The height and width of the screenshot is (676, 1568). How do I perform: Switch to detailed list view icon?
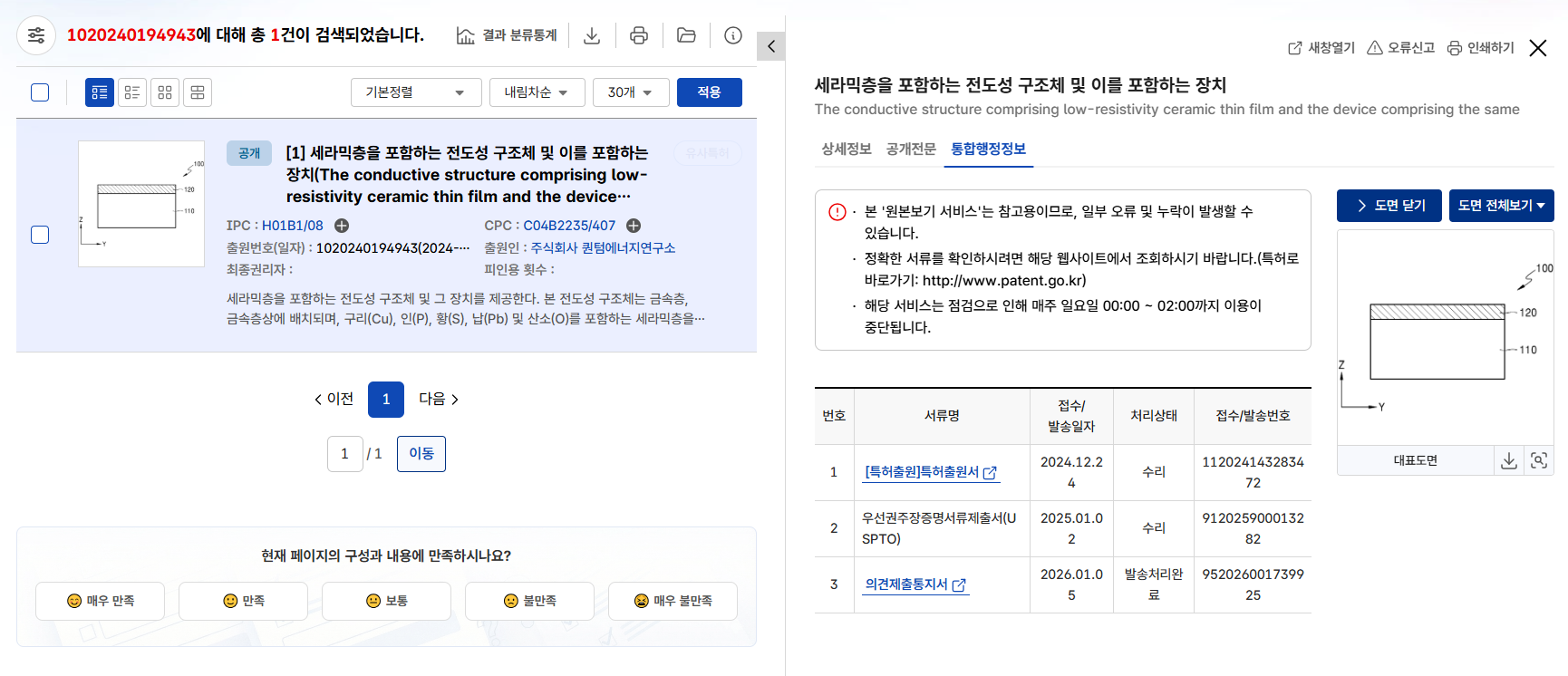pyautogui.click(x=100, y=92)
